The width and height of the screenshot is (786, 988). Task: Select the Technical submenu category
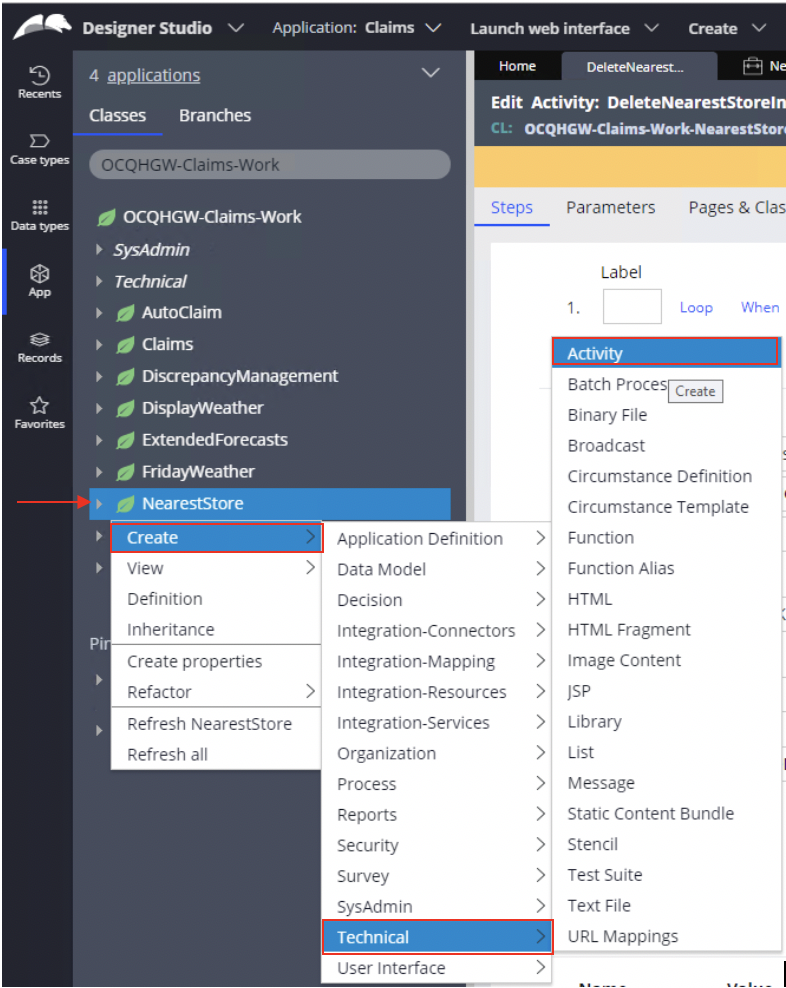click(x=437, y=937)
